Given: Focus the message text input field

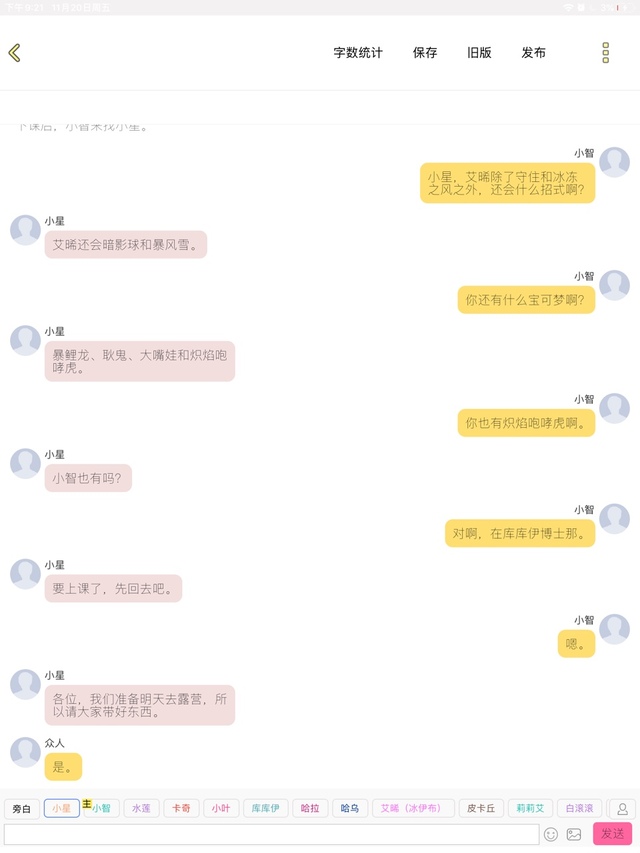Looking at the screenshot, I should [x=272, y=834].
